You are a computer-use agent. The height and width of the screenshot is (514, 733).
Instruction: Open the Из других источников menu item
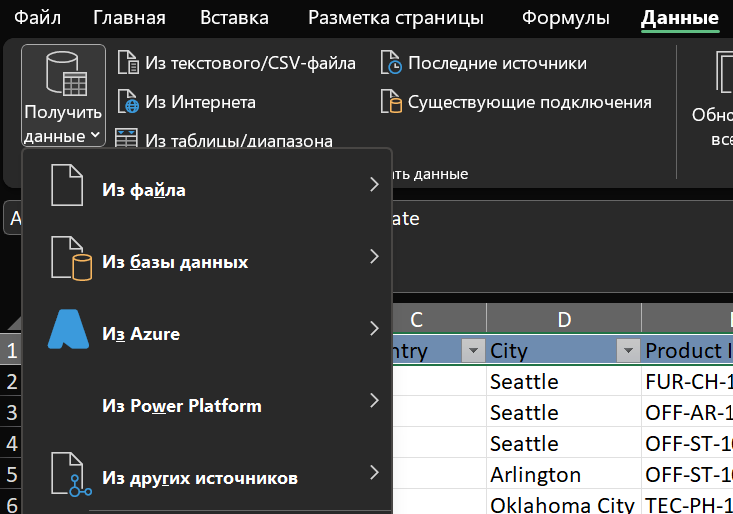[200, 477]
